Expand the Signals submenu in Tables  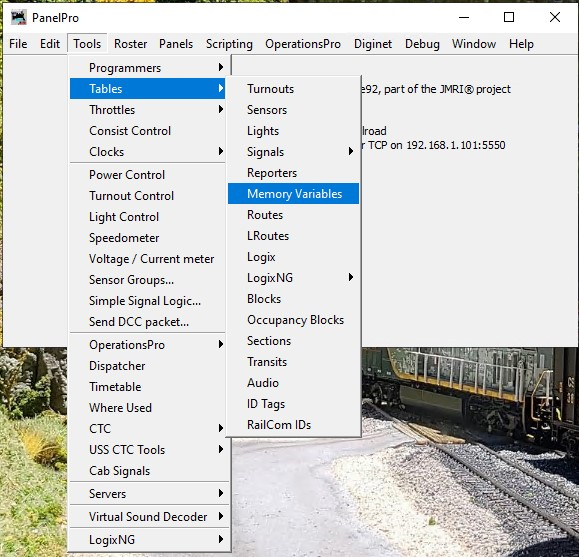(293, 152)
